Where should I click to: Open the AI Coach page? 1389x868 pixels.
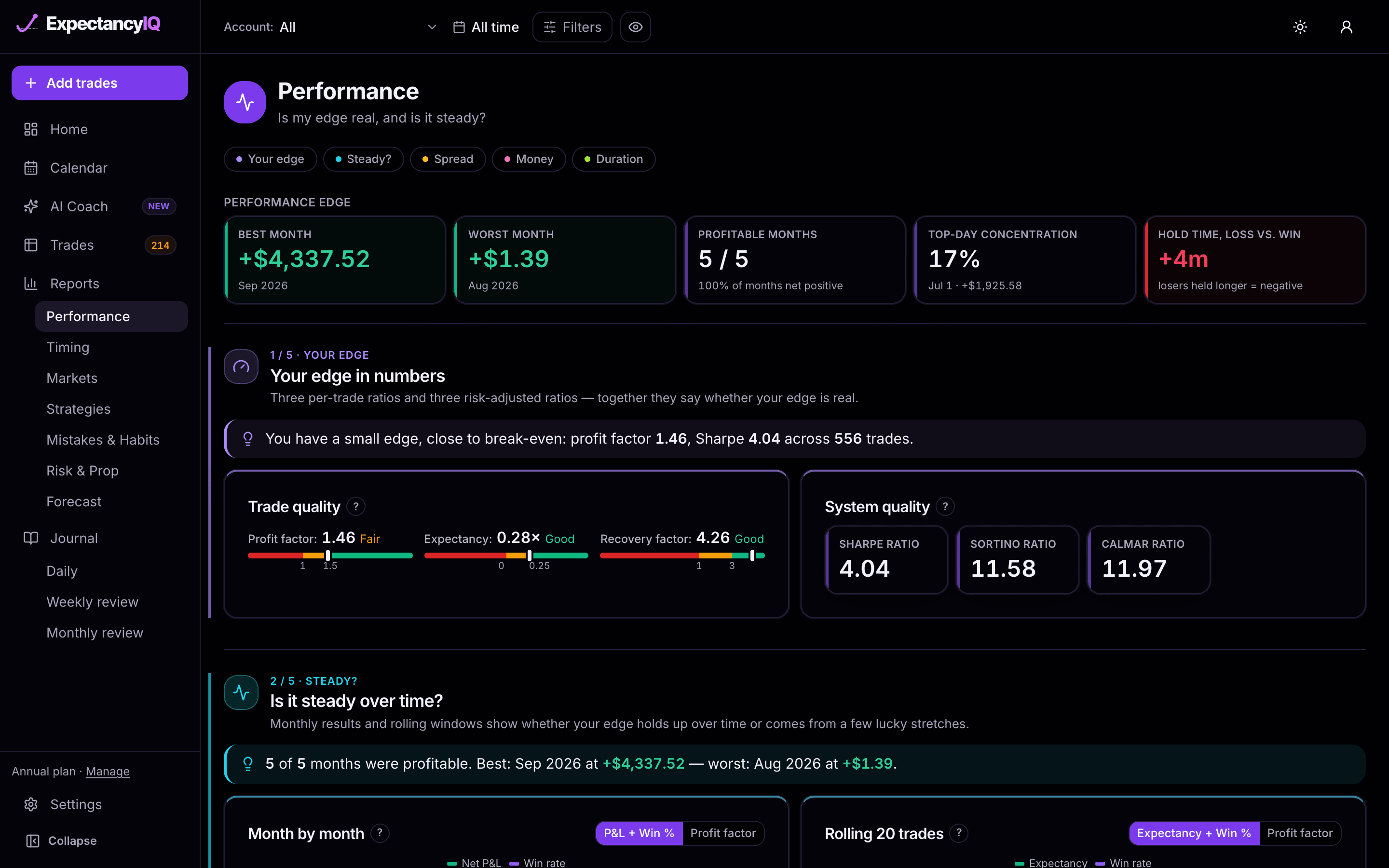click(x=100, y=206)
